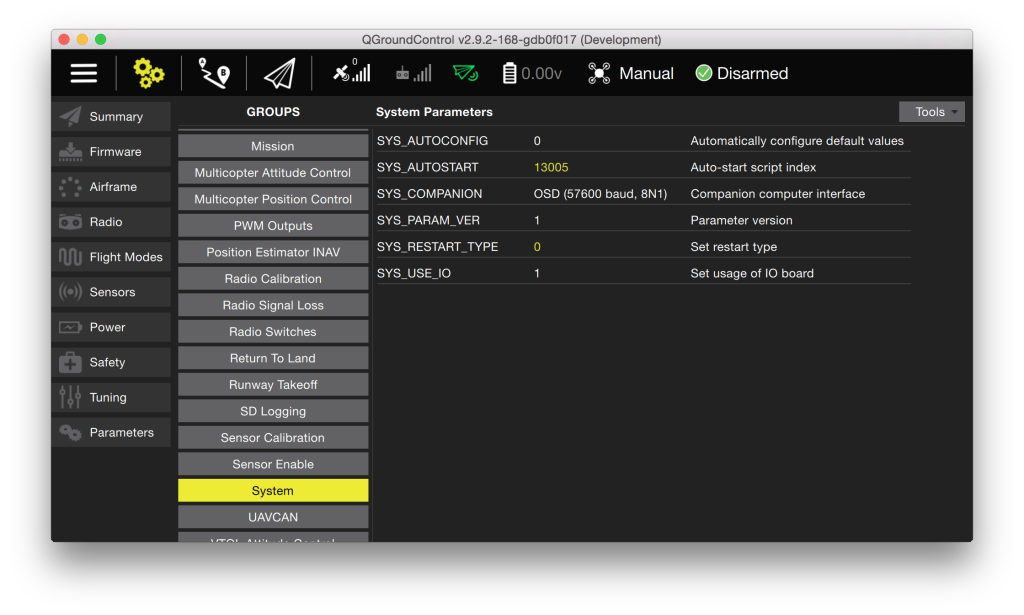
Task: Open the Airframe setup page
Action: 111,187
